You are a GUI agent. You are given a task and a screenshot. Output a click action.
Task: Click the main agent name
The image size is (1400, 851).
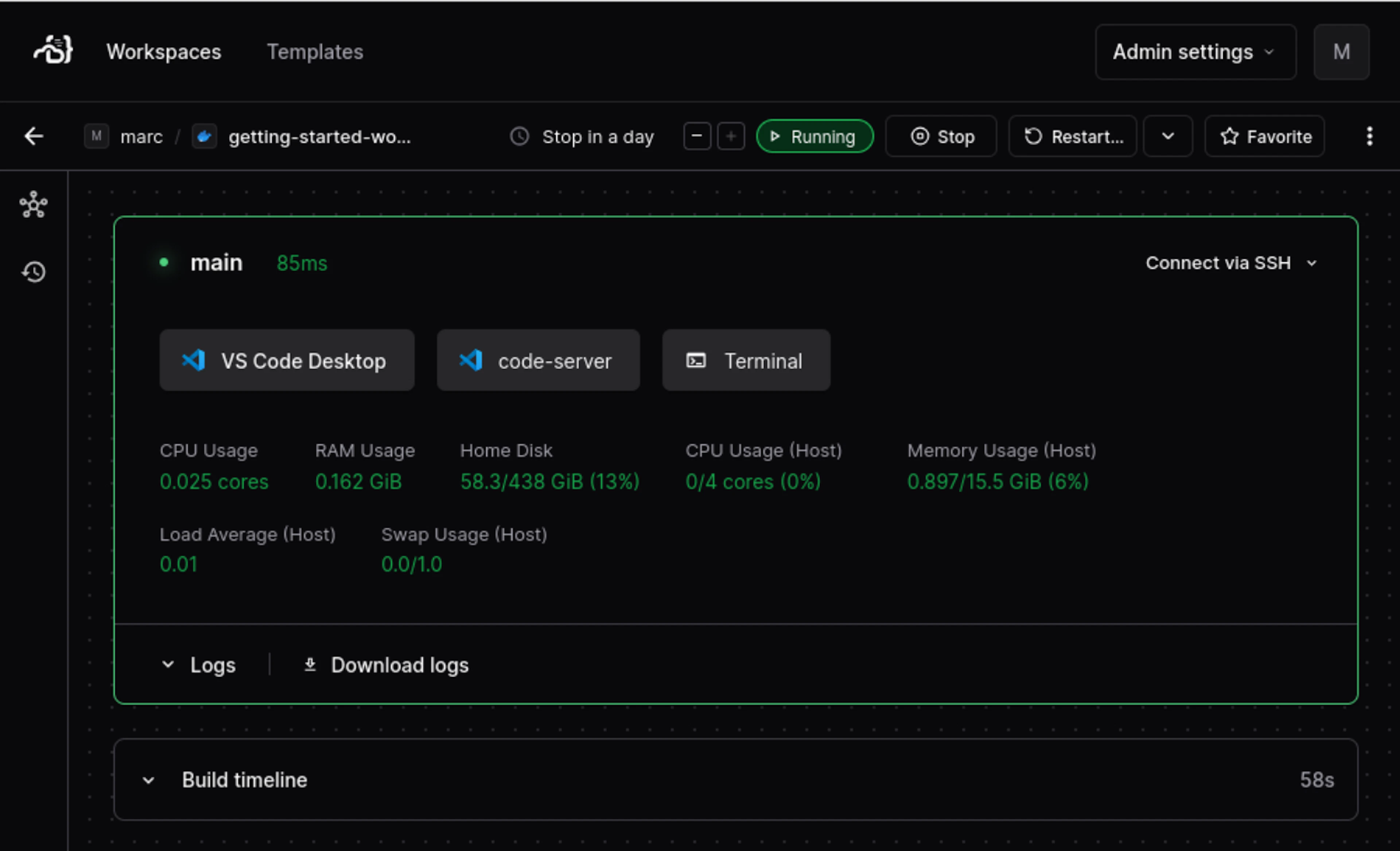pos(217,263)
